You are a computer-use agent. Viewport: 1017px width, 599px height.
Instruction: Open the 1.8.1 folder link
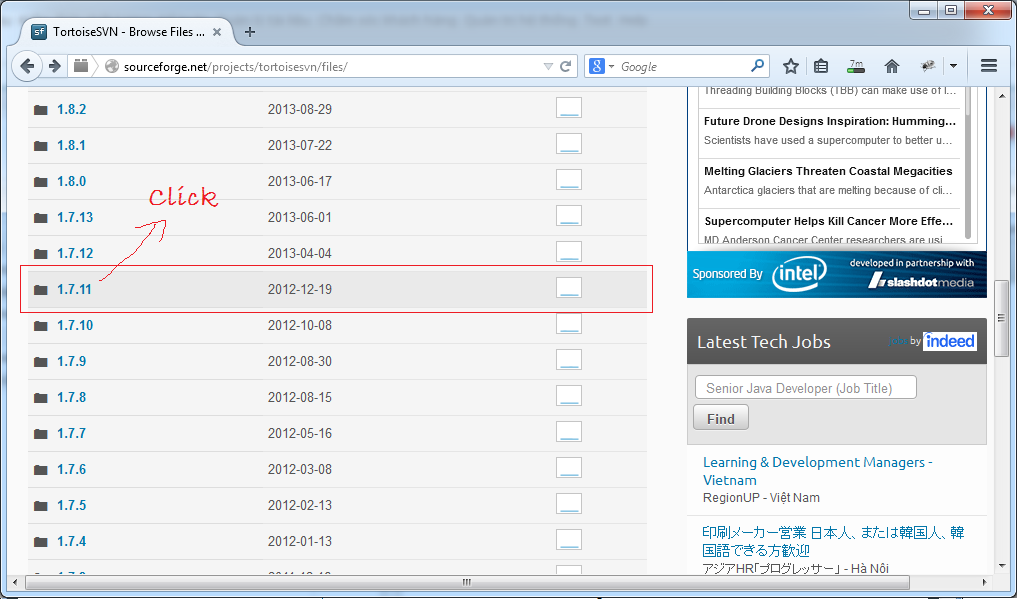point(71,145)
